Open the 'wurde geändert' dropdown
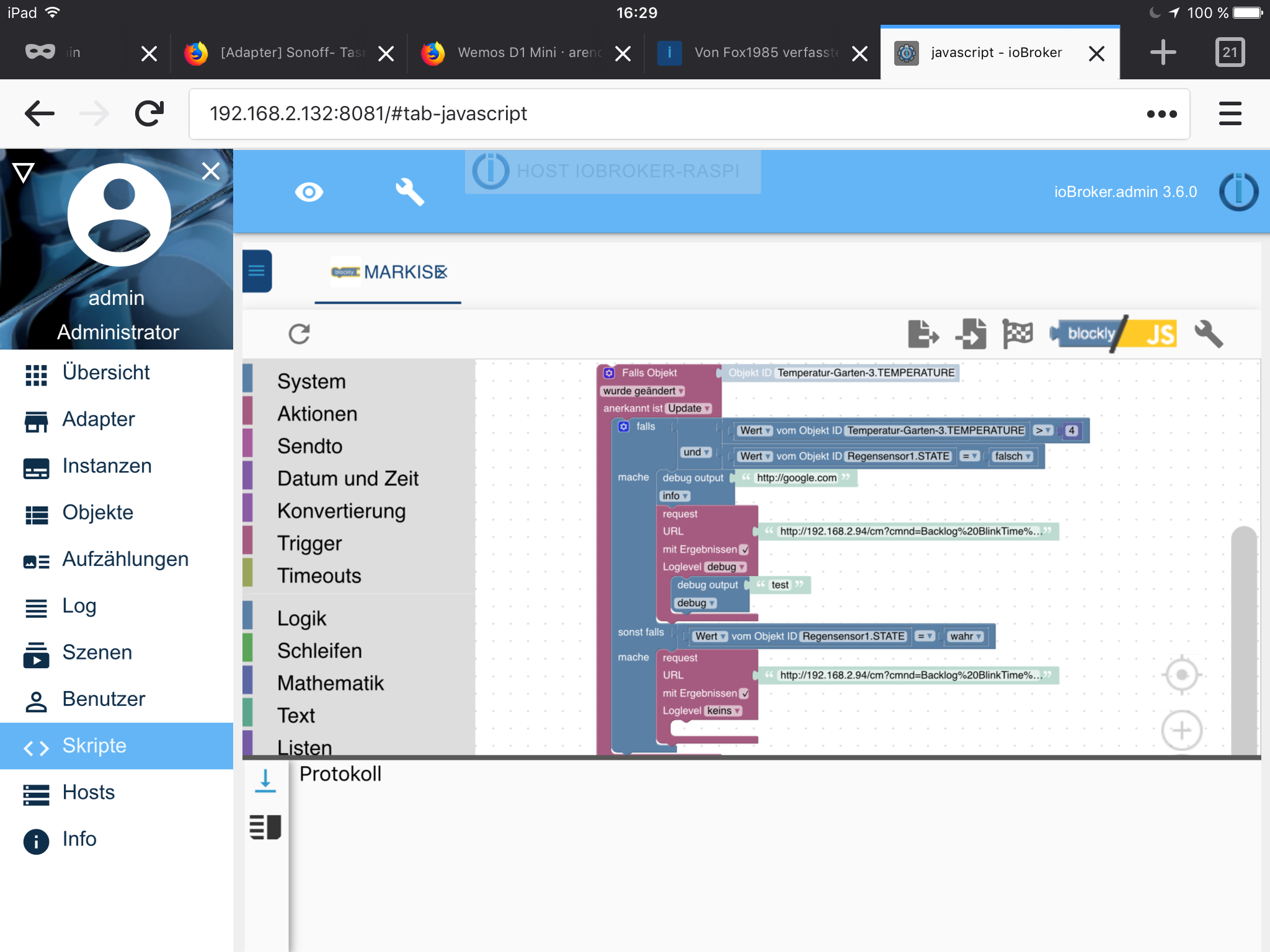Image resolution: width=1270 pixels, height=952 pixels. tap(643, 391)
